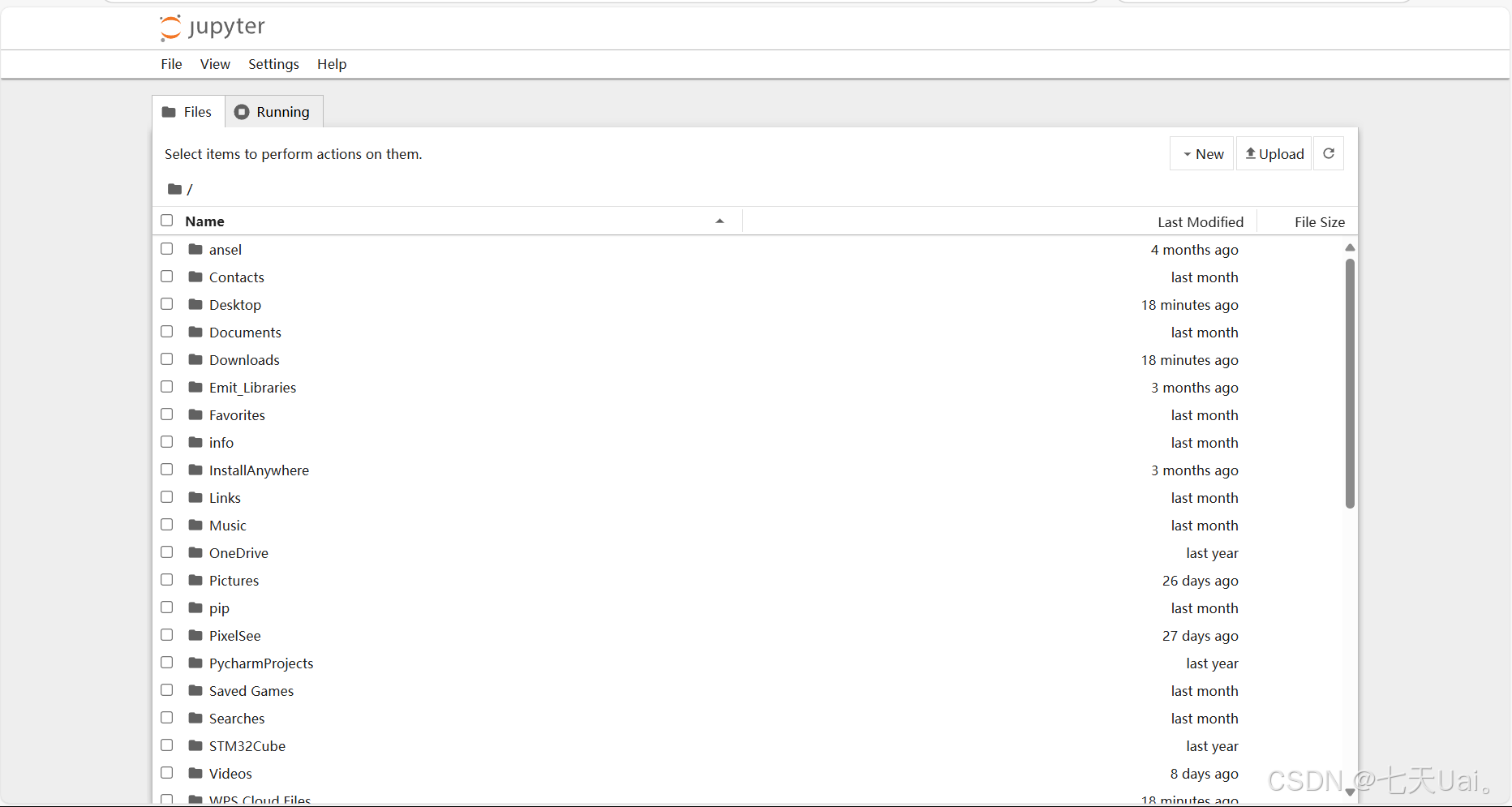Click the pip folder icon

click(195, 607)
